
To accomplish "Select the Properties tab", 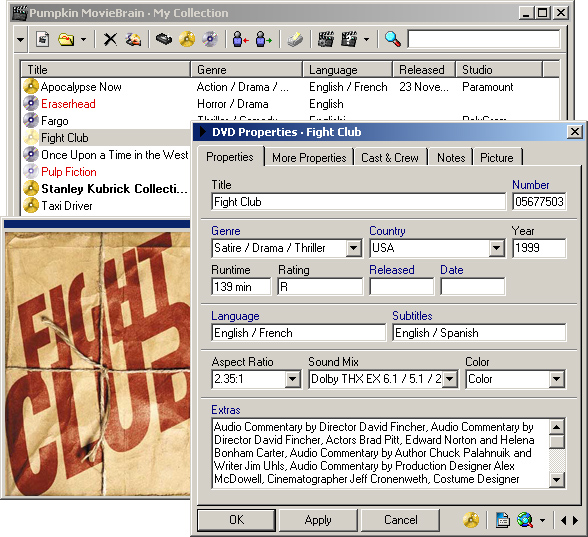I will (230, 157).
